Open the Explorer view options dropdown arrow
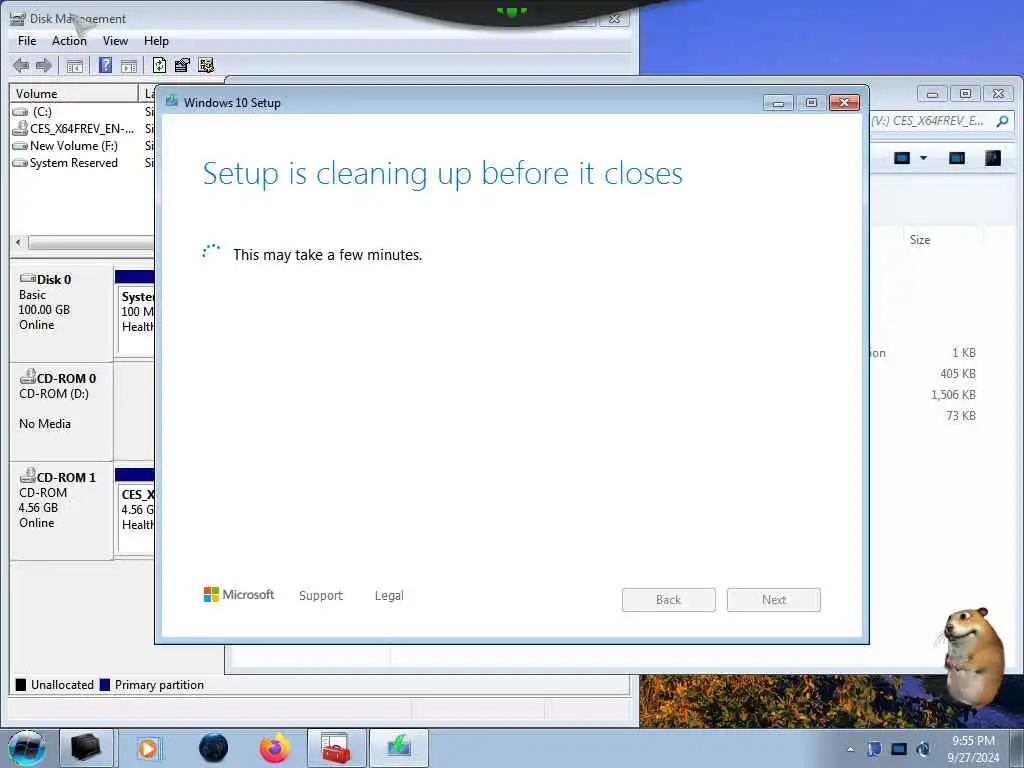The width and height of the screenshot is (1024, 768). point(923,158)
